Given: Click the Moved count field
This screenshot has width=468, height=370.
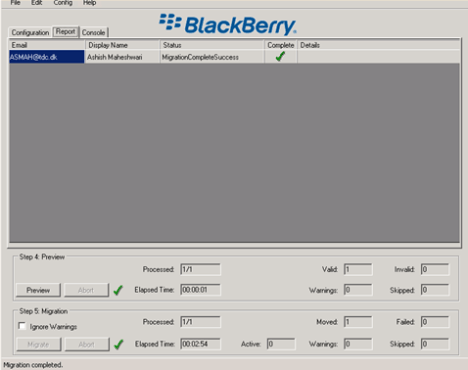Looking at the screenshot, I should [358, 322].
